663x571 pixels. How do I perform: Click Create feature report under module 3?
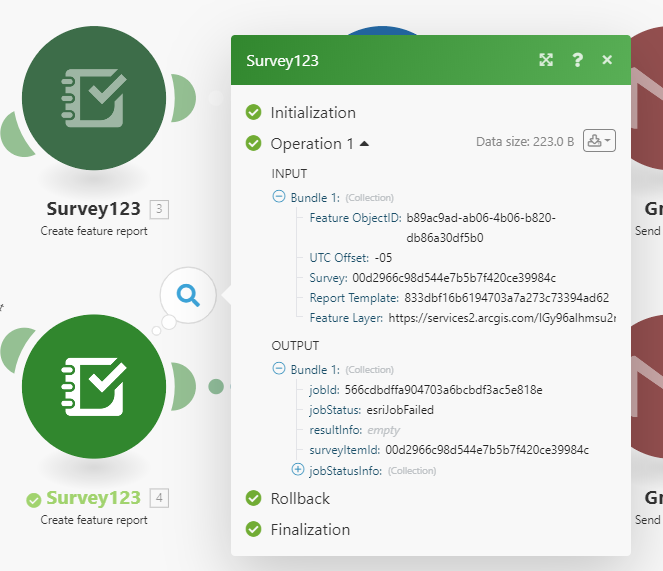[94, 231]
